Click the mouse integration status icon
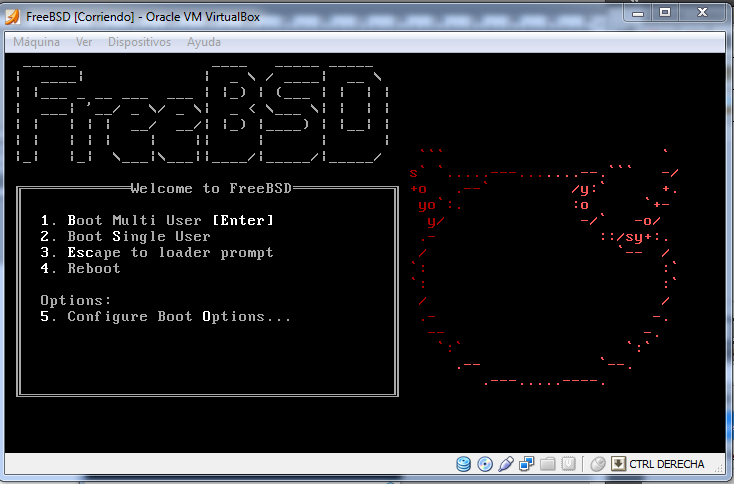 coord(598,464)
